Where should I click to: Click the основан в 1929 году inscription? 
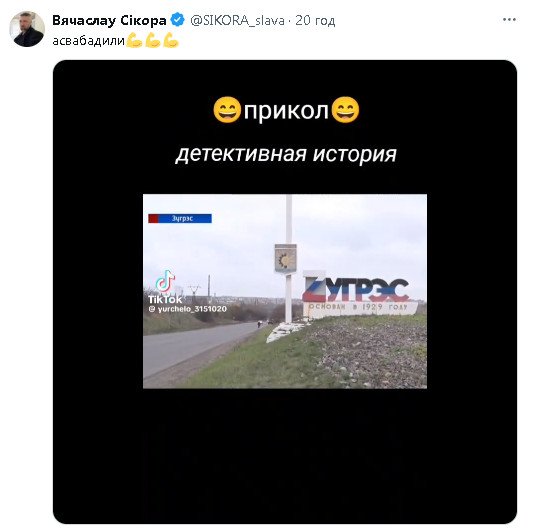tap(358, 307)
